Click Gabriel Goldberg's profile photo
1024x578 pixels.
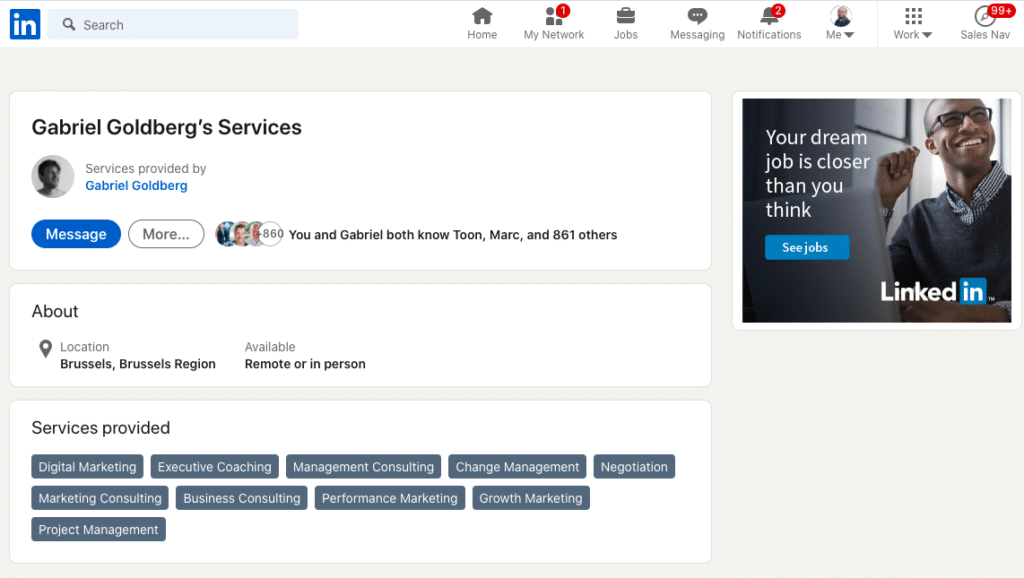(x=53, y=177)
